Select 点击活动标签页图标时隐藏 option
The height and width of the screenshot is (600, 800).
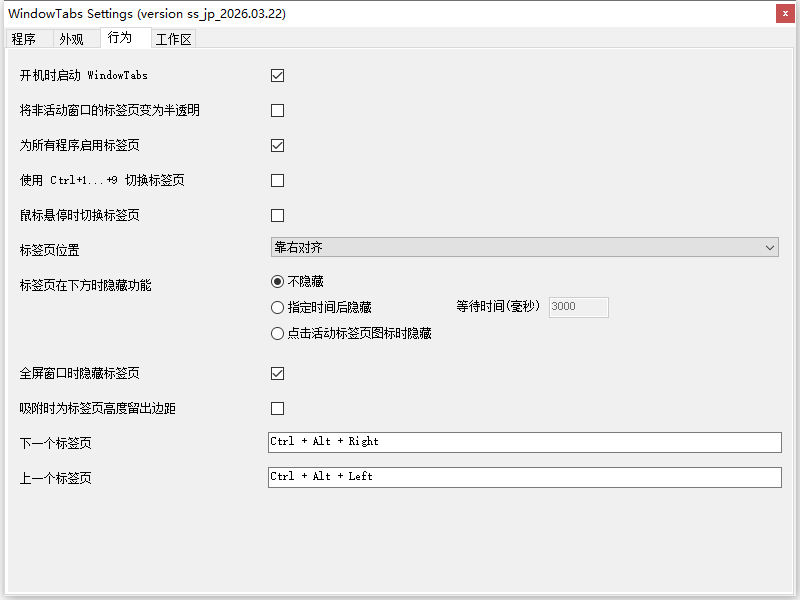tap(276, 333)
